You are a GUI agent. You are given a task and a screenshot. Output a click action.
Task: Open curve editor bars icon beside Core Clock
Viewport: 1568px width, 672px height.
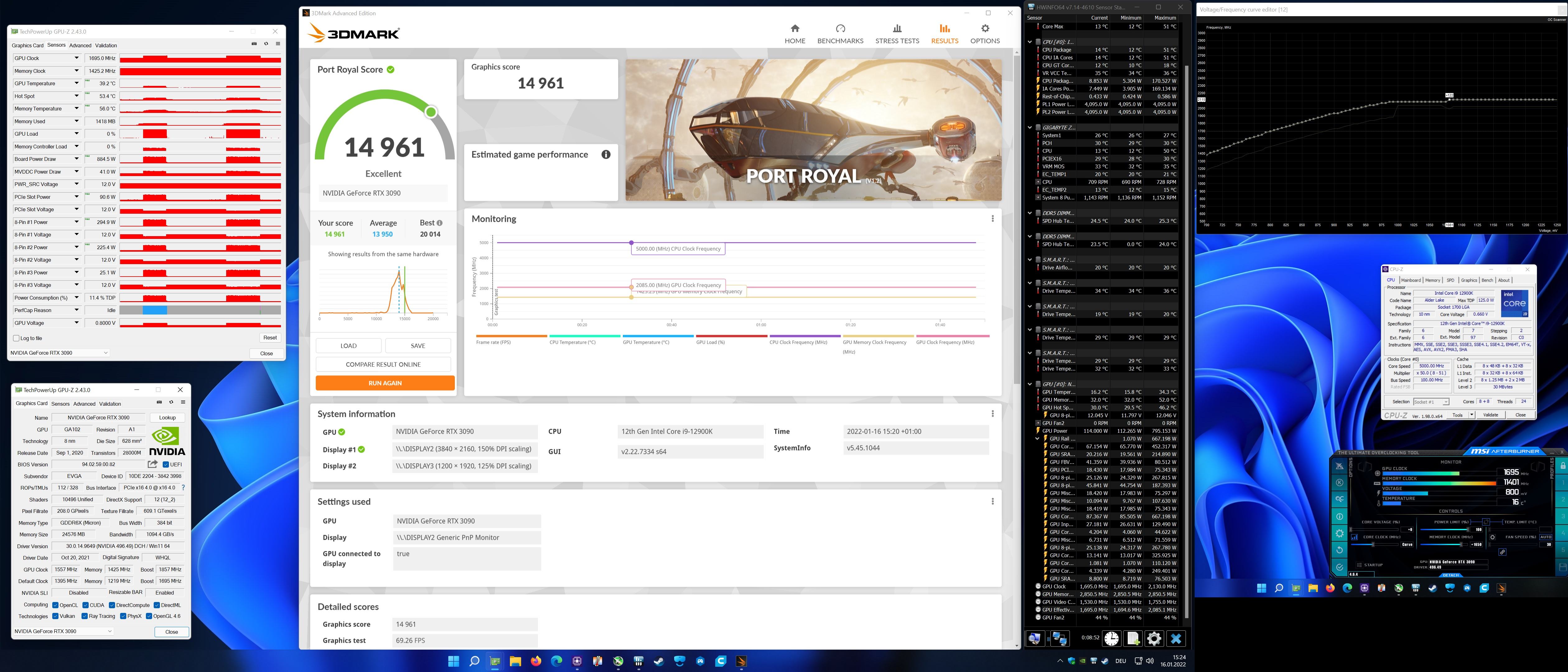point(1354,538)
